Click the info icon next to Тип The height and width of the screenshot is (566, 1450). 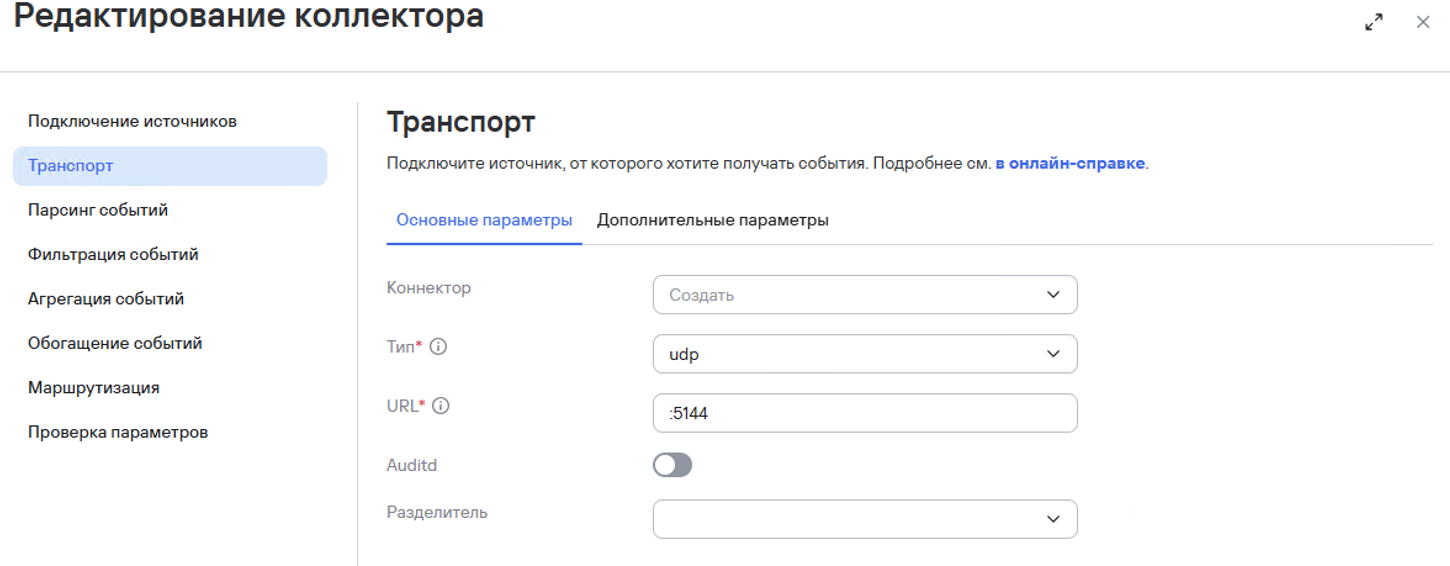pyautogui.click(x=438, y=347)
